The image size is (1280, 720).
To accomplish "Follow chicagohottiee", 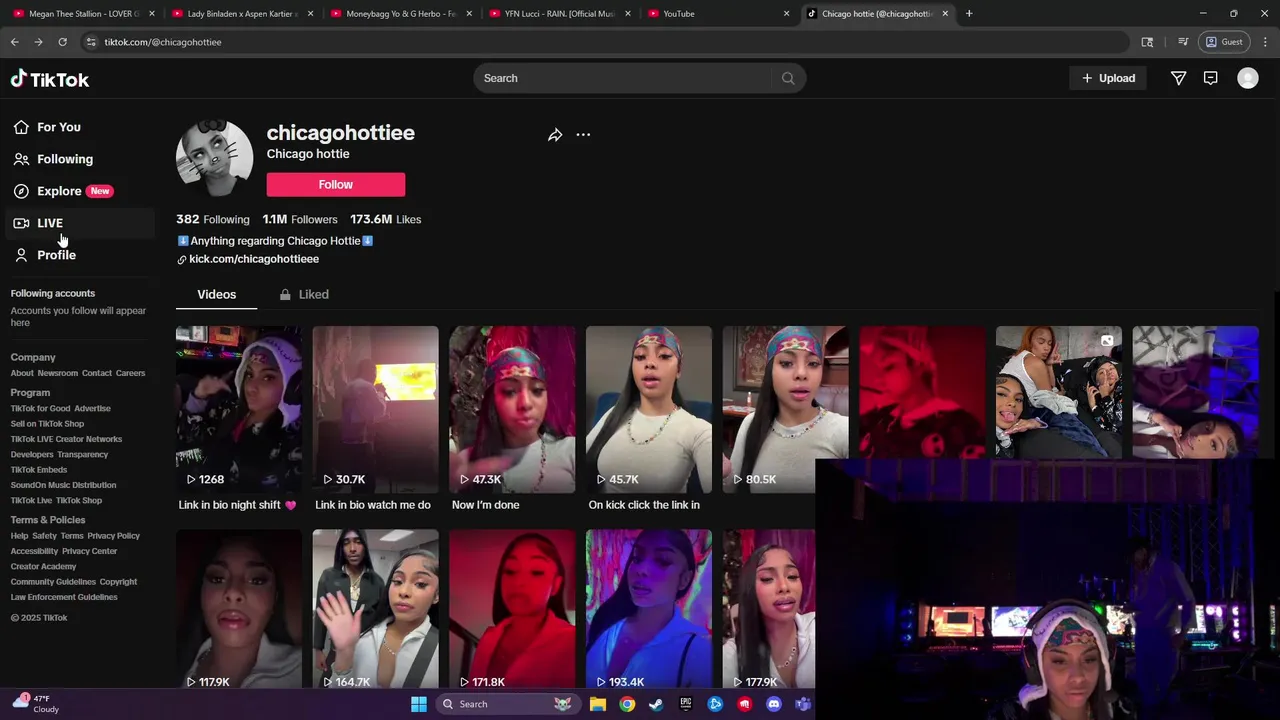I will tap(336, 184).
